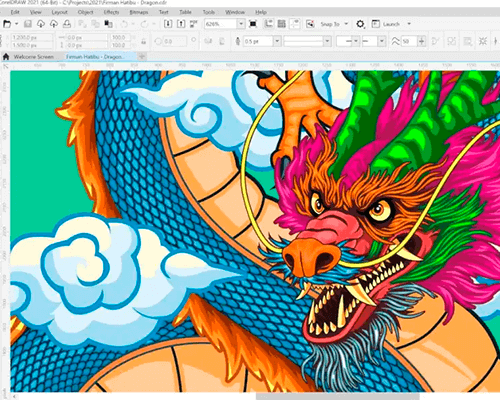The width and height of the screenshot is (500, 400).
Task: Click the object height field
Action: pos(87,45)
